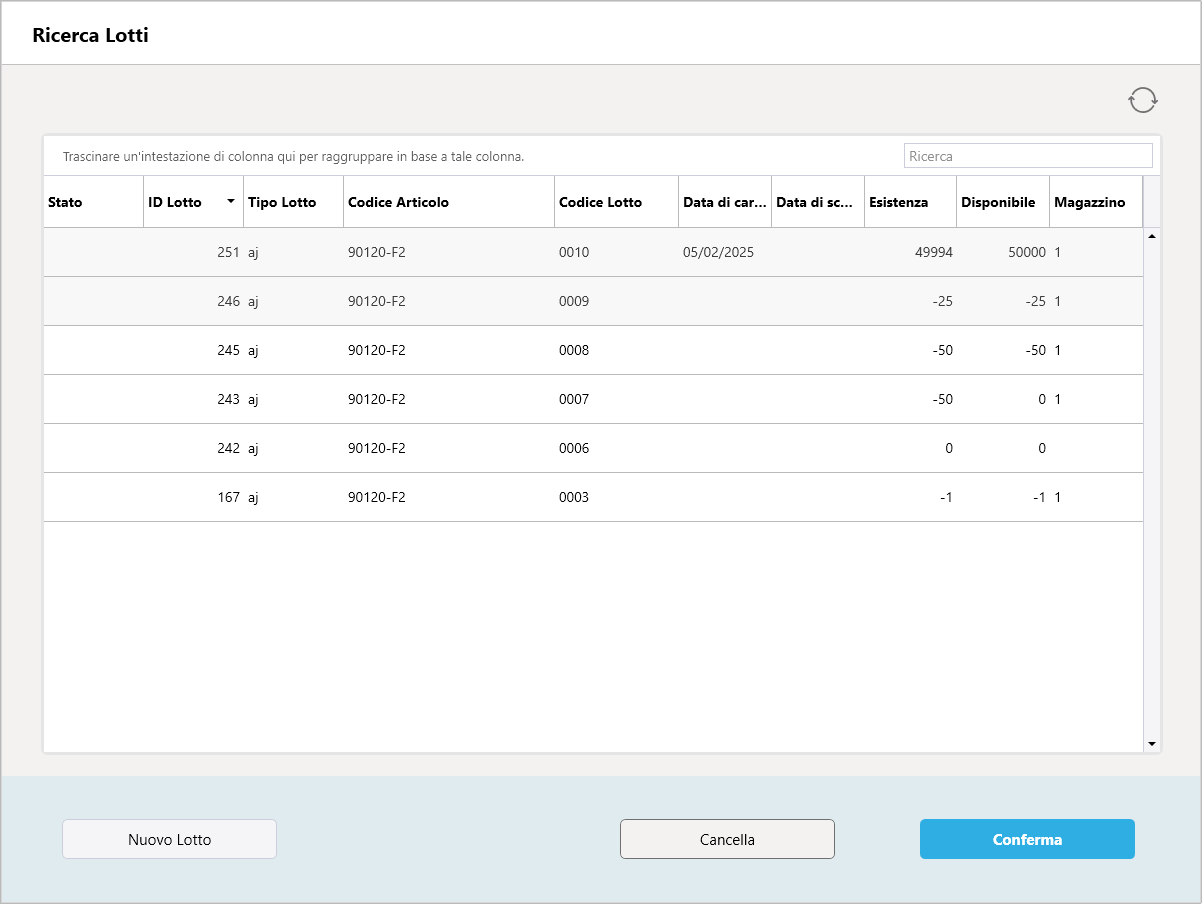
Task: Click the "aj" type in the lot 245 row
Action: coord(253,350)
